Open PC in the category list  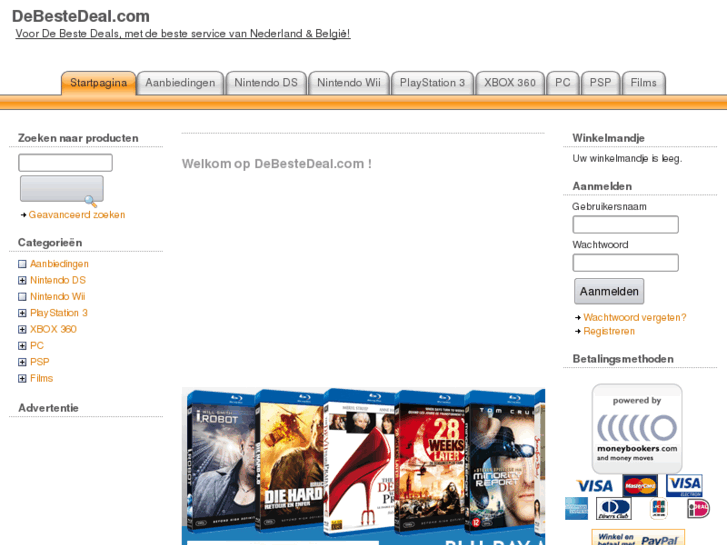pyautogui.click(x=37, y=346)
